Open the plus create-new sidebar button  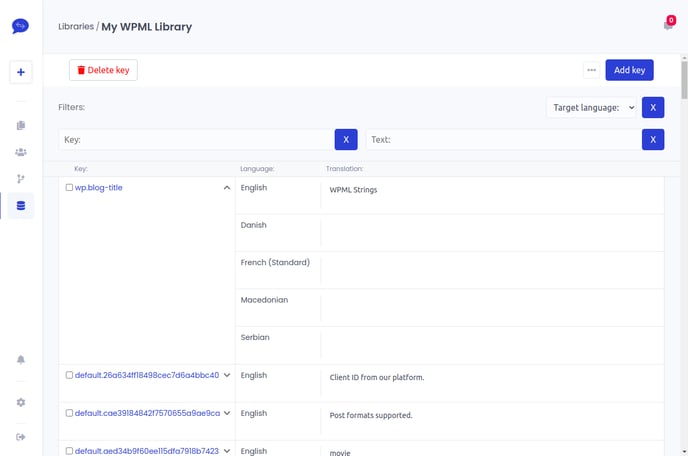[x=21, y=72]
